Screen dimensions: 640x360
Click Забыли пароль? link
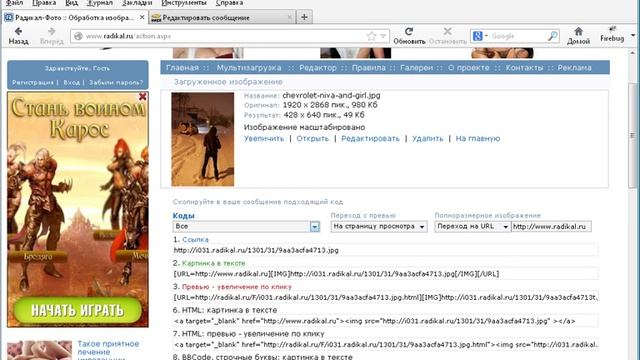(116, 82)
